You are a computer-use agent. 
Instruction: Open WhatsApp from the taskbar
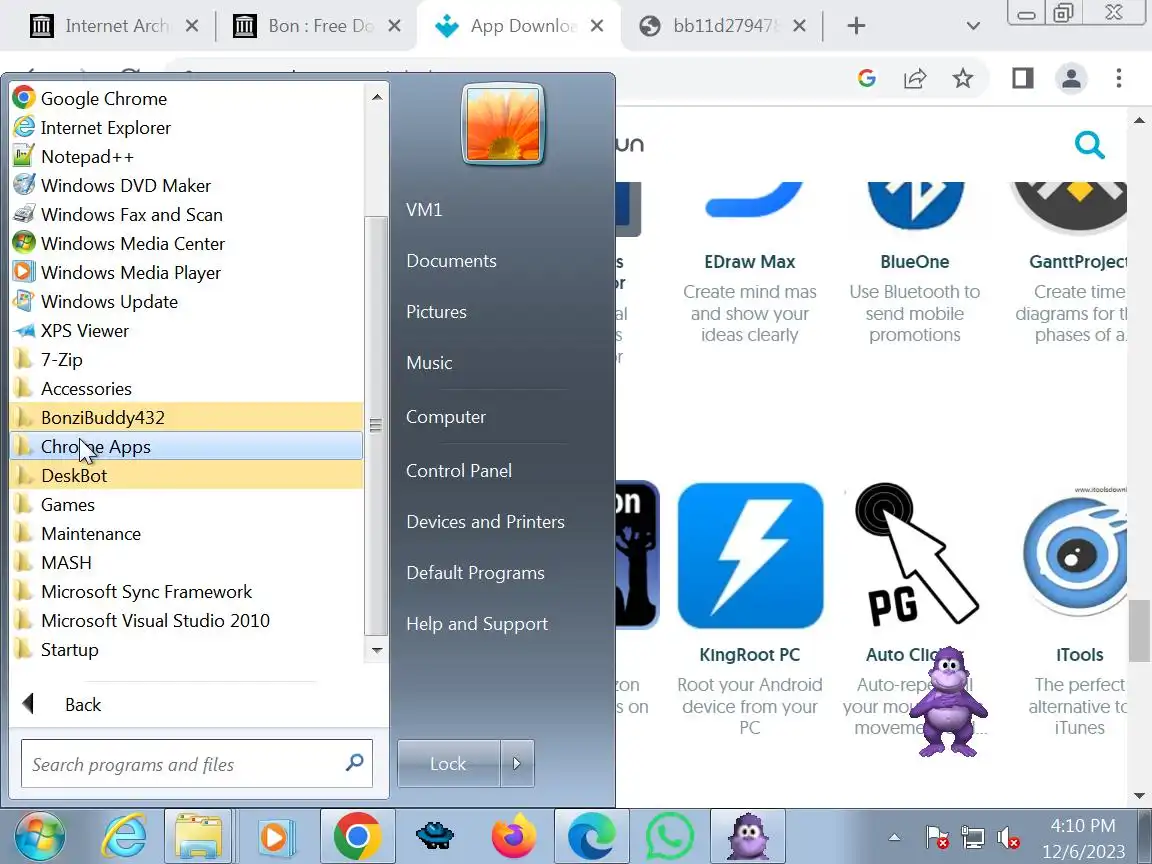tap(669, 836)
